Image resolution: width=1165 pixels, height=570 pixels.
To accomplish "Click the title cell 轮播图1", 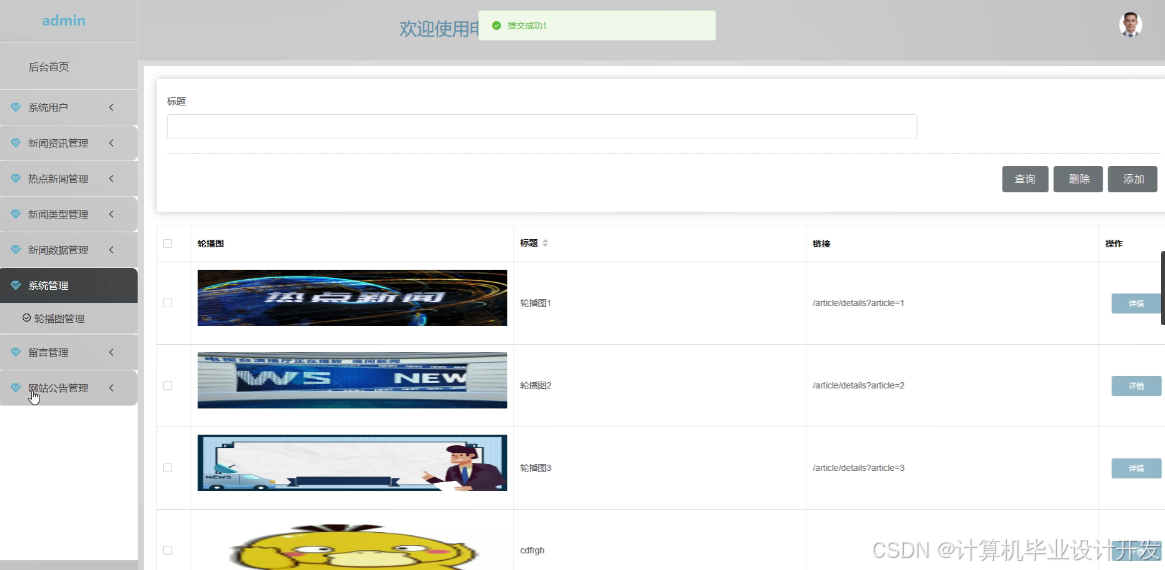I will point(536,303).
